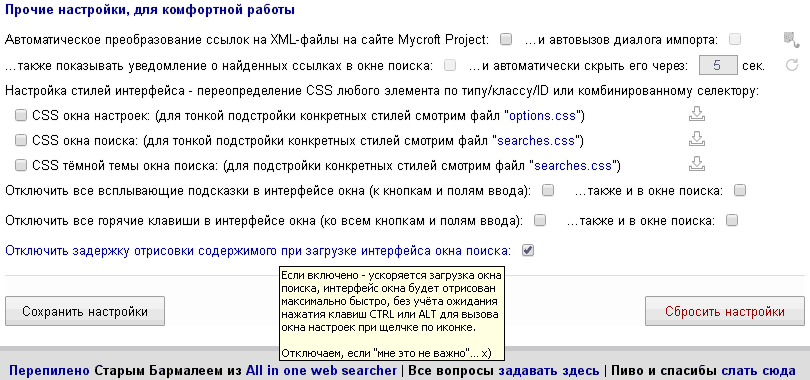
Task: Follow the 'задавать здесь' link
Action: coord(549,371)
